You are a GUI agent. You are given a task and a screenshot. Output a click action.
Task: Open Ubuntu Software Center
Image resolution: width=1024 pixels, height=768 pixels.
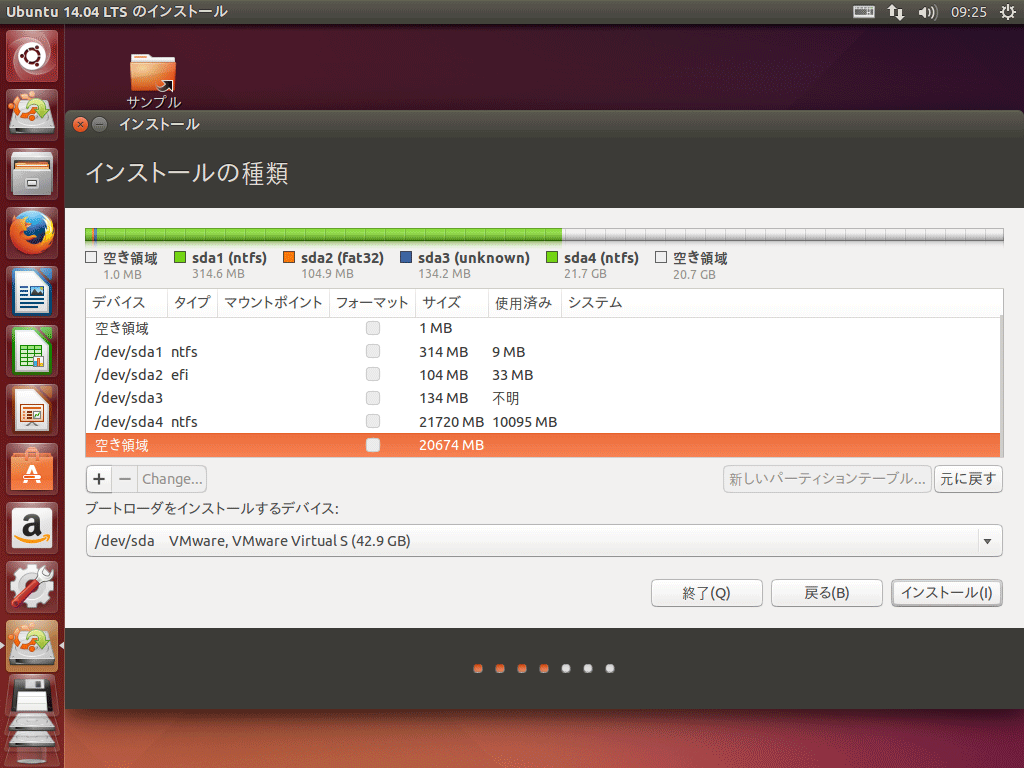pyautogui.click(x=32, y=469)
